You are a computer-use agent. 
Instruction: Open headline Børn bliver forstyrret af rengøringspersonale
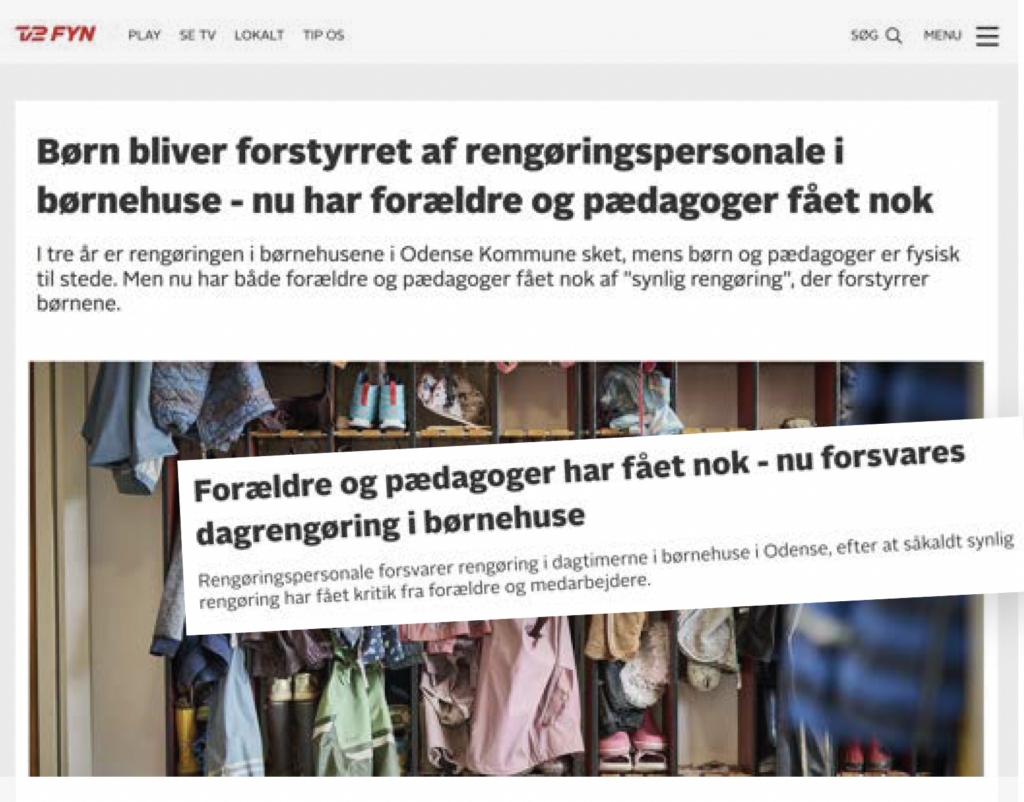click(485, 175)
